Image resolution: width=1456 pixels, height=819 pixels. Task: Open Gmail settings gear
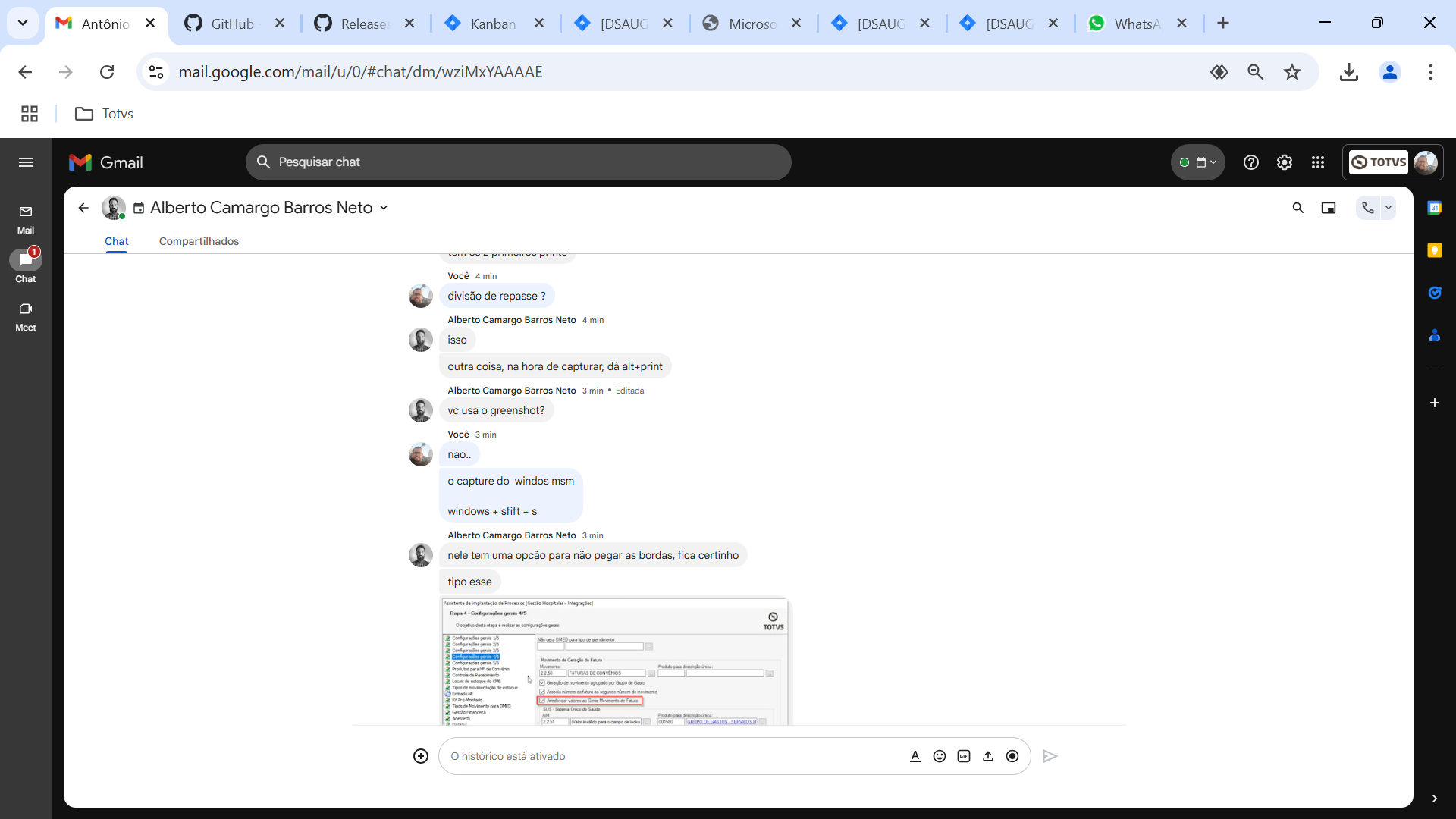coord(1285,162)
